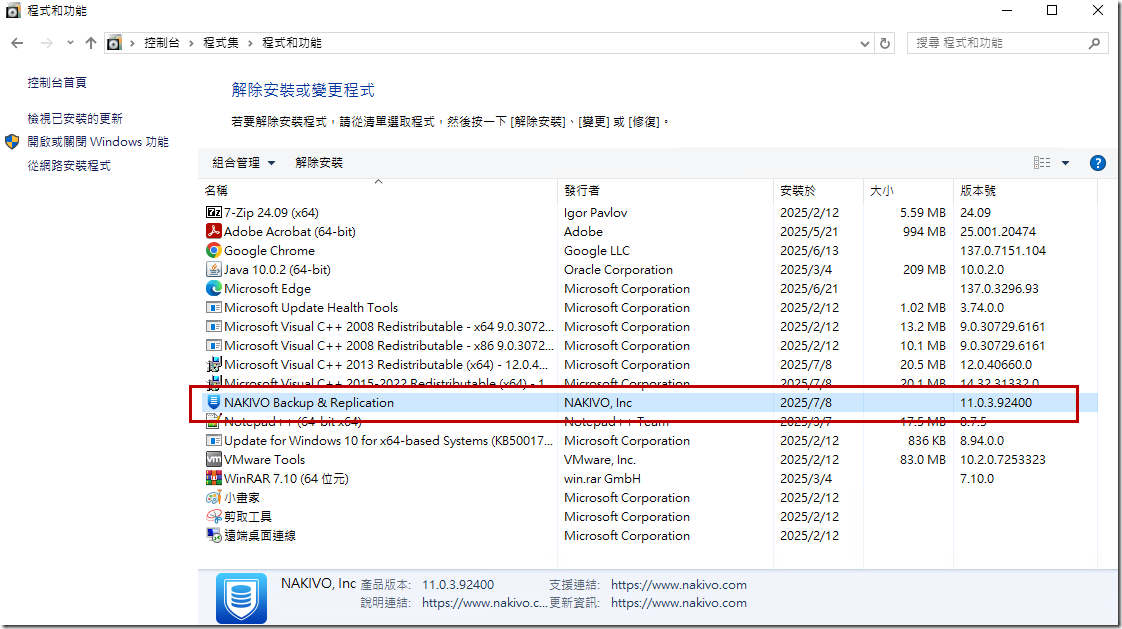Click the 更新資訊 nakivo.com URL
The image size is (1122, 629).
[x=678, y=603]
